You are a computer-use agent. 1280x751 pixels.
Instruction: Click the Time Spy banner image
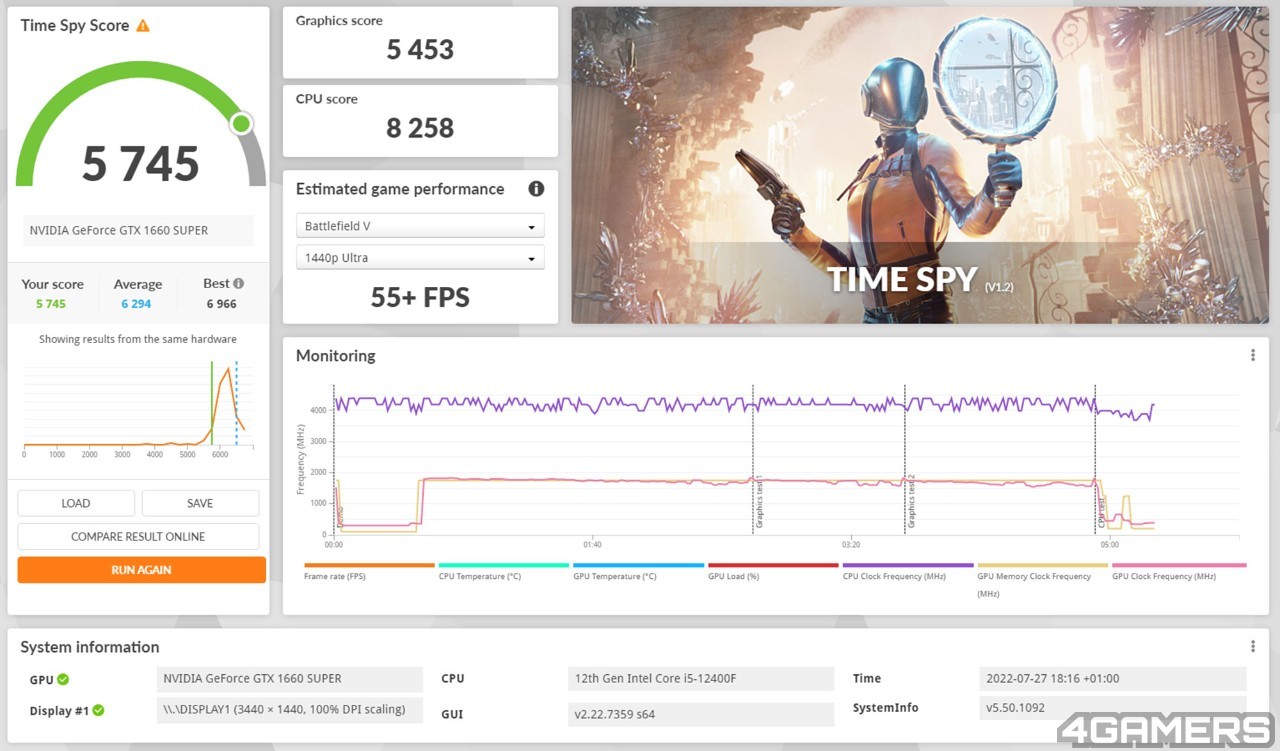pyautogui.click(x=920, y=166)
